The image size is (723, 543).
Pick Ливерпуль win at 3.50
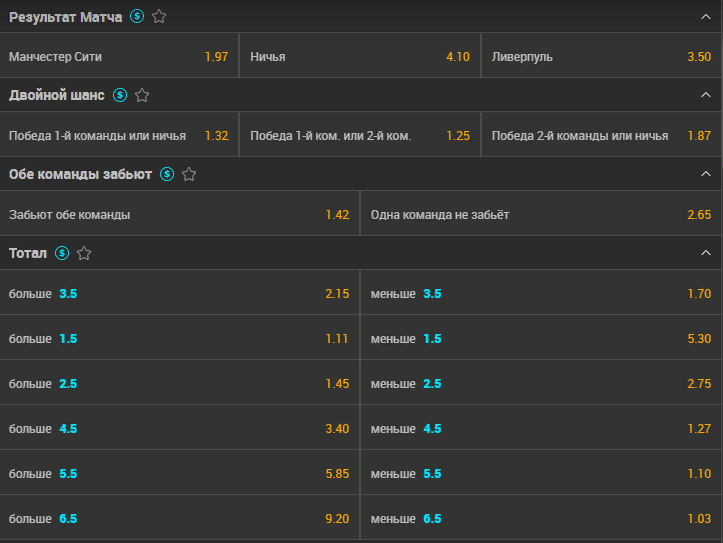tap(602, 55)
